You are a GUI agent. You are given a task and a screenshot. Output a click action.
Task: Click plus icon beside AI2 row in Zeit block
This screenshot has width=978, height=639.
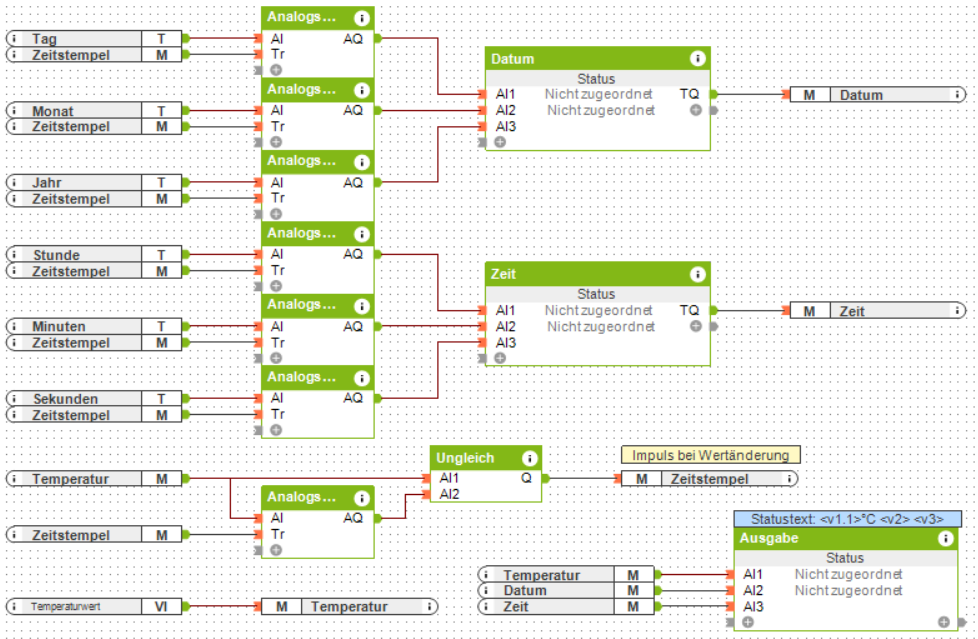(x=695, y=326)
